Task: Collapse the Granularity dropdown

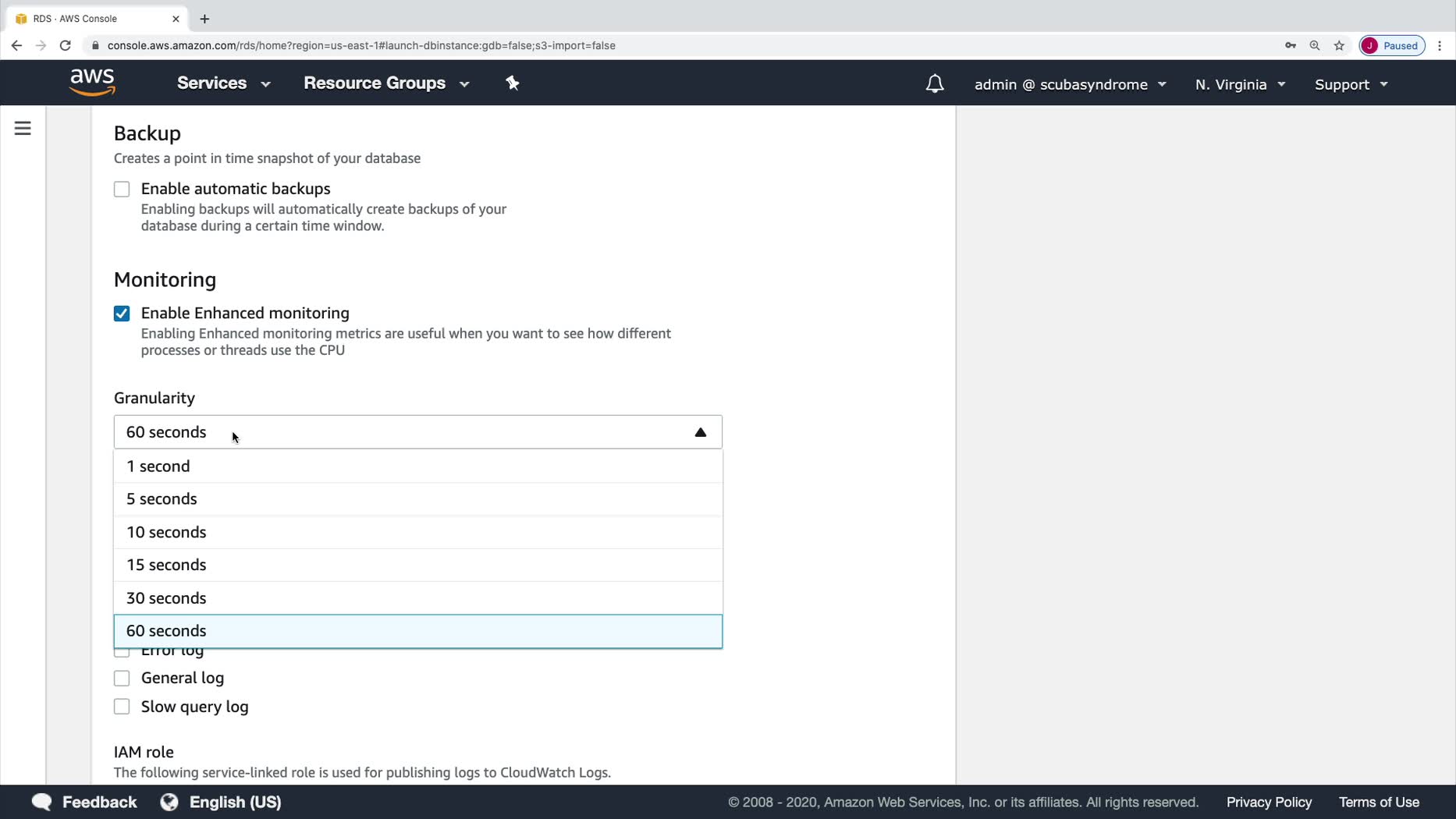Action: [x=418, y=432]
